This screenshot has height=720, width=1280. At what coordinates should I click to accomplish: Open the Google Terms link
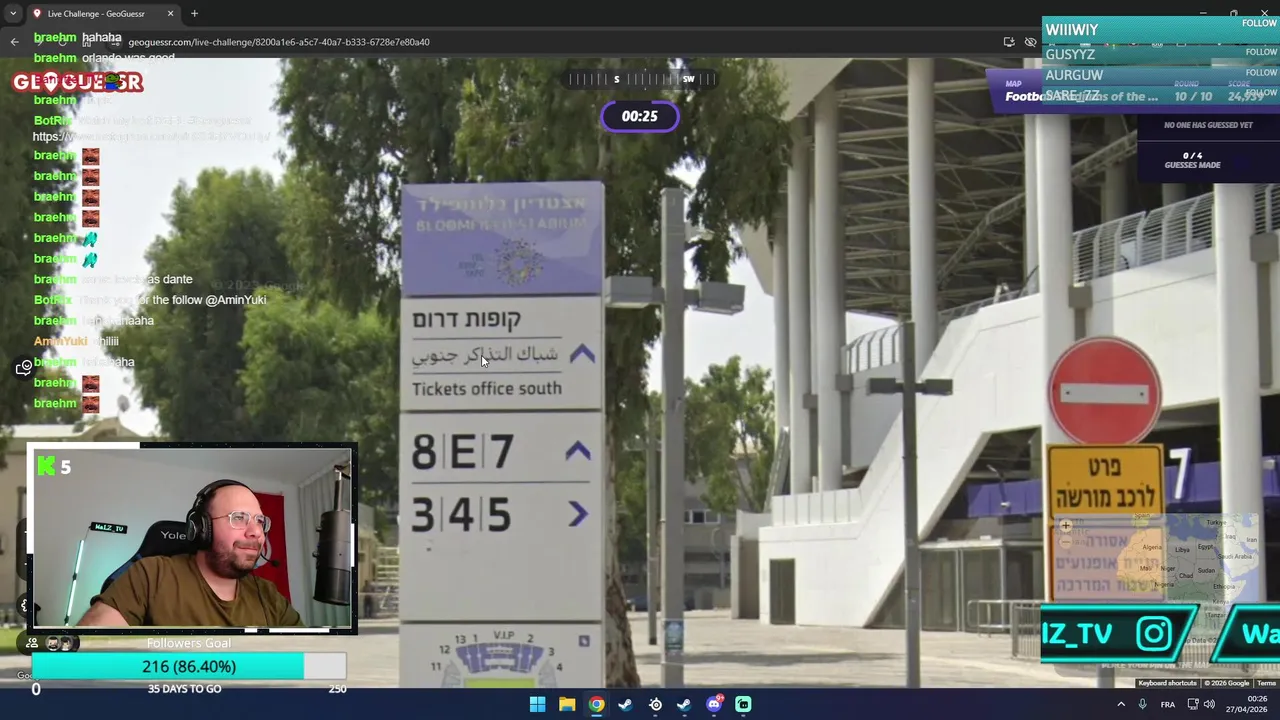(1266, 683)
